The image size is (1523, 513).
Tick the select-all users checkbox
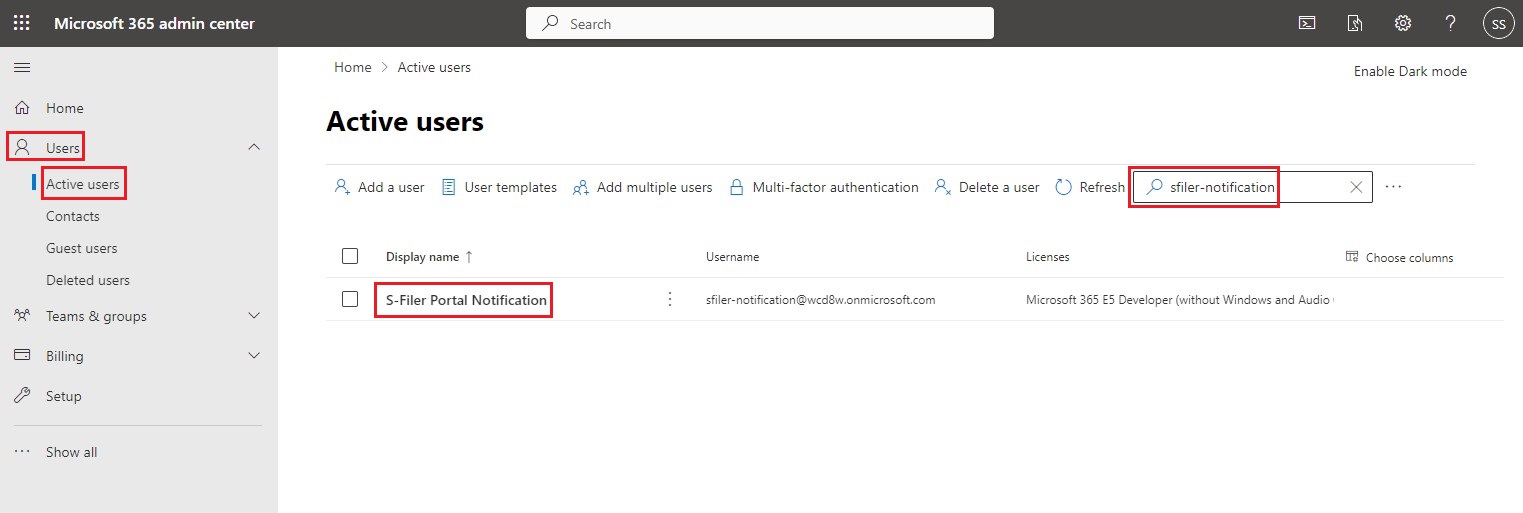pos(350,256)
